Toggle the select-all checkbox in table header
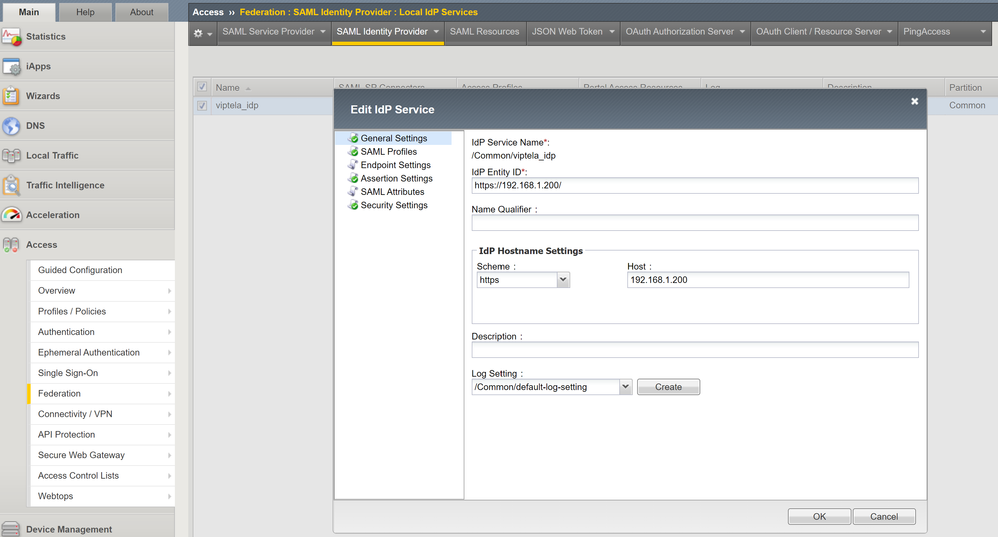This screenshot has width=998, height=537. (x=203, y=87)
